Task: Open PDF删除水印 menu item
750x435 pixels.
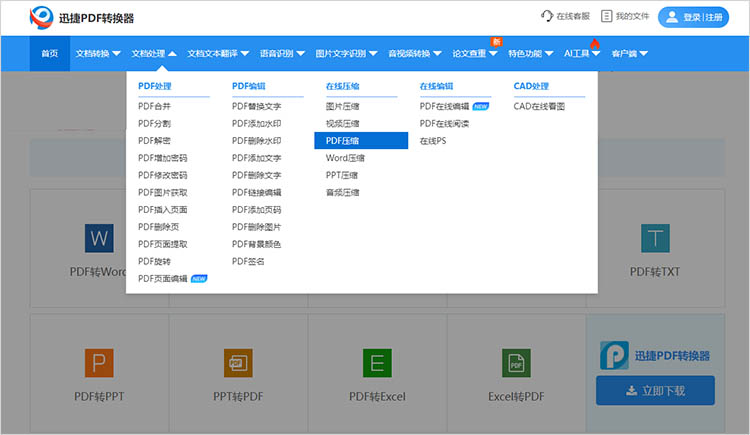Action: tap(256, 141)
